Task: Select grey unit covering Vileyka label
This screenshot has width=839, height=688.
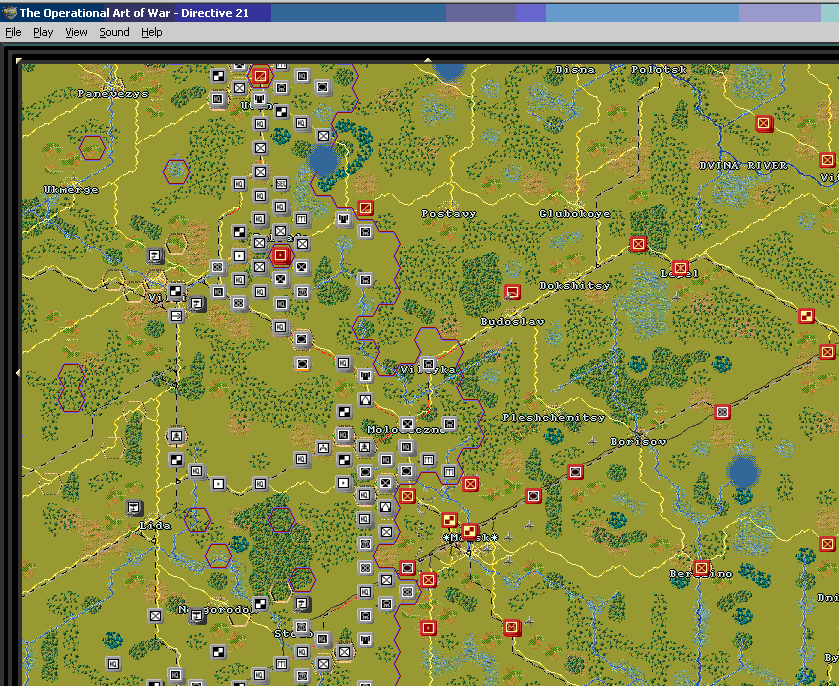Action: coord(428,364)
